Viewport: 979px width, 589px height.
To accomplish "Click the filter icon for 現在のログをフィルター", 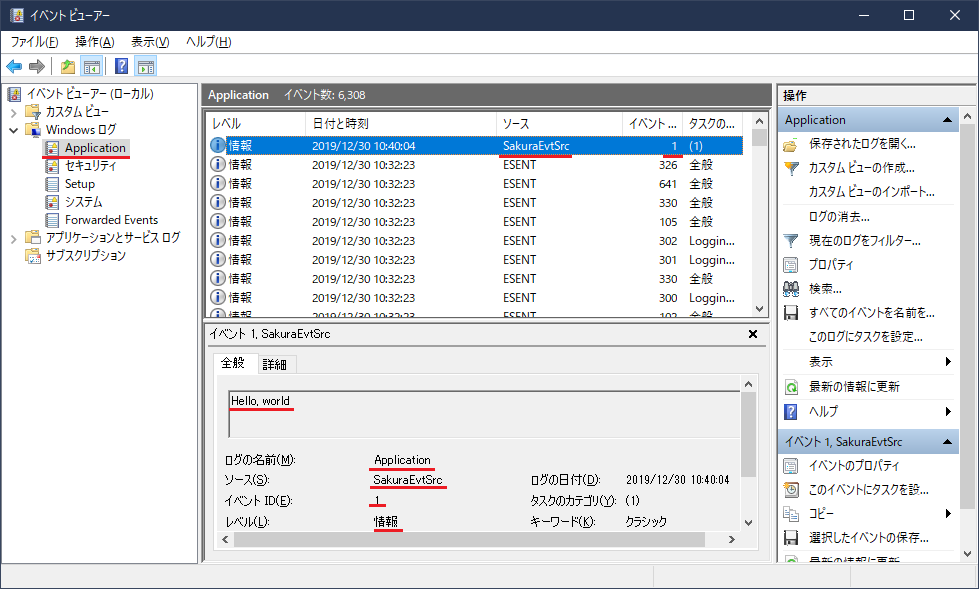I will tap(791, 241).
